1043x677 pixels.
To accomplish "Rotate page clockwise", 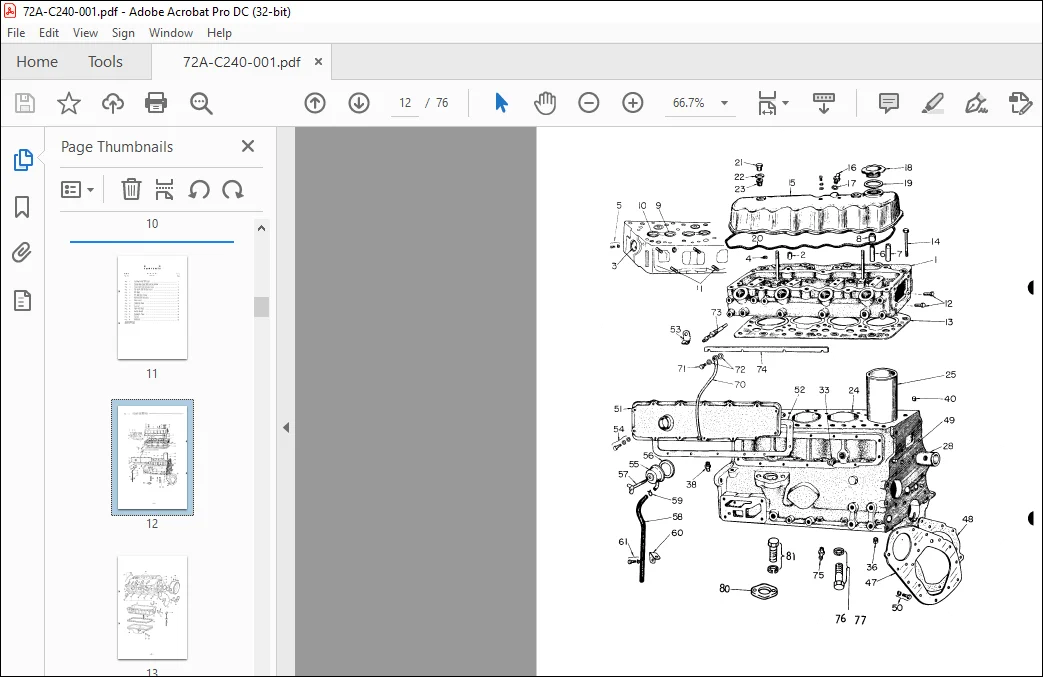I will tap(233, 190).
